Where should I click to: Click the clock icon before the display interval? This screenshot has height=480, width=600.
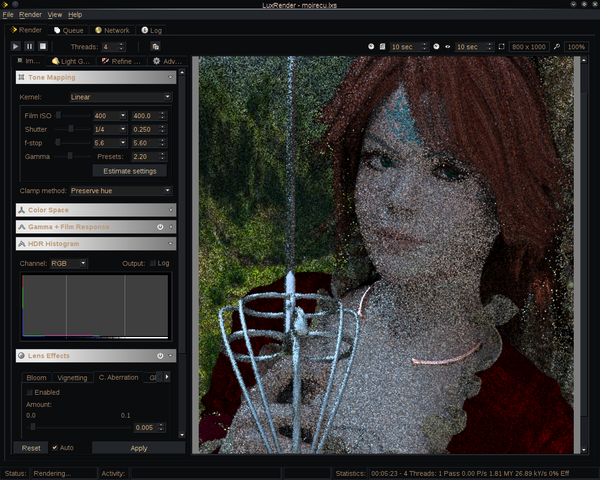click(x=436, y=46)
